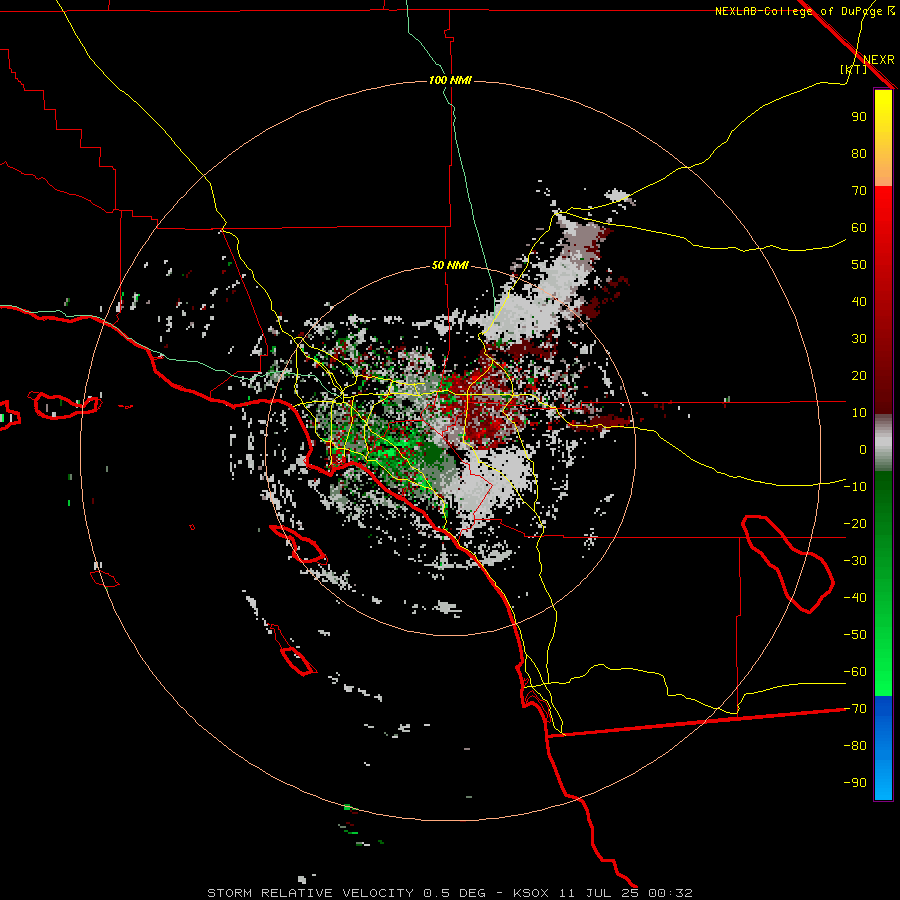Select the "-10" value on velocity scale

click(855, 487)
